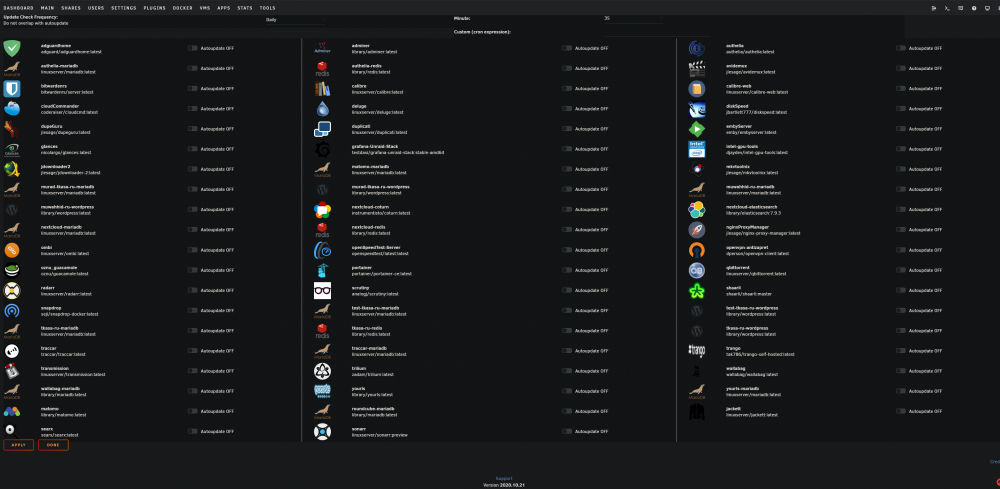
Task: Open the PLUGINS page
Action: click(x=154, y=8)
